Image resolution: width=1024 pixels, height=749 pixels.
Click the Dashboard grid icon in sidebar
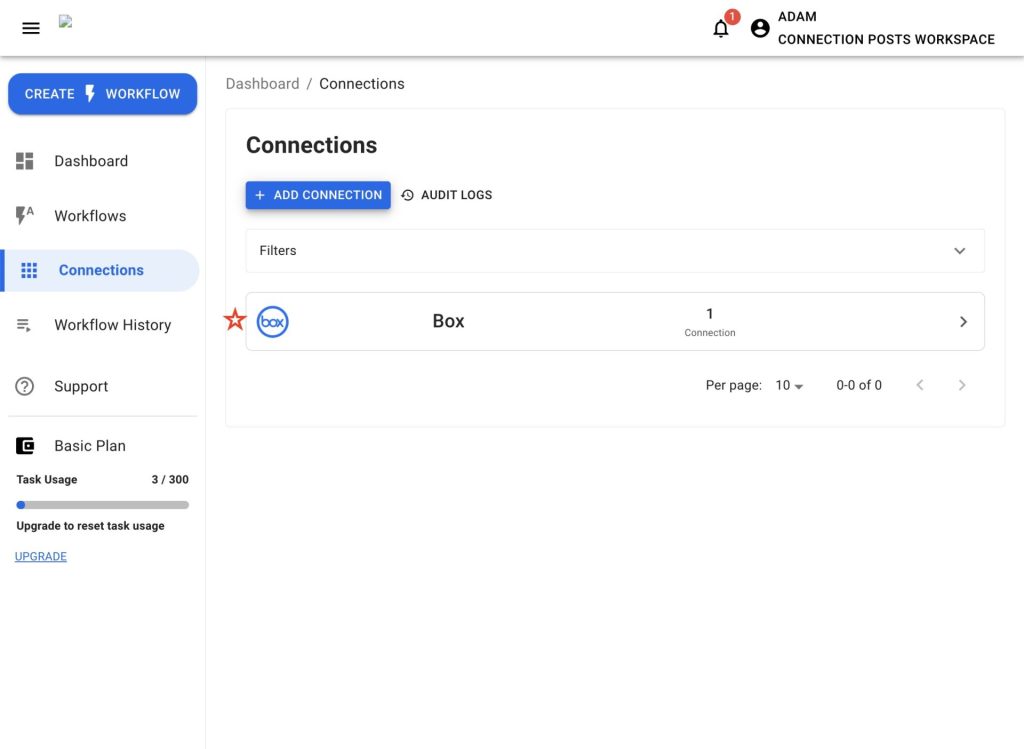pos(25,161)
